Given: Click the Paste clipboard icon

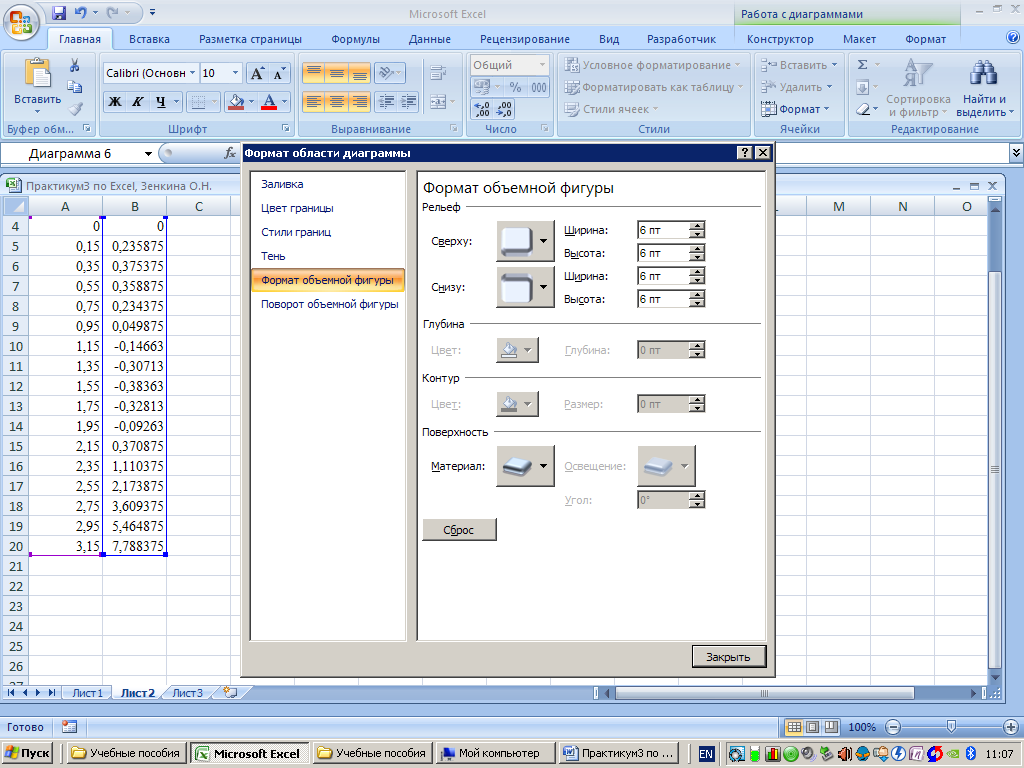Looking at the screenshot, I should pyautogui.click(x=37, y=73).
